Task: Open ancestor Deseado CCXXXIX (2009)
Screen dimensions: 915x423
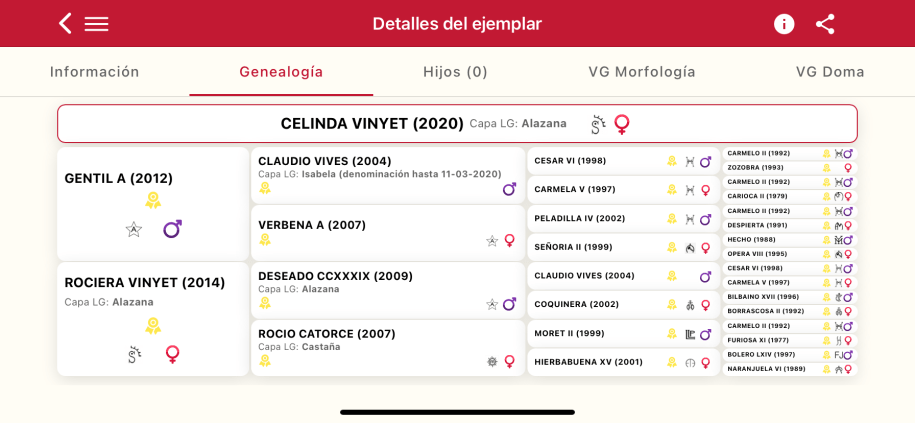Action: [335, 276]
